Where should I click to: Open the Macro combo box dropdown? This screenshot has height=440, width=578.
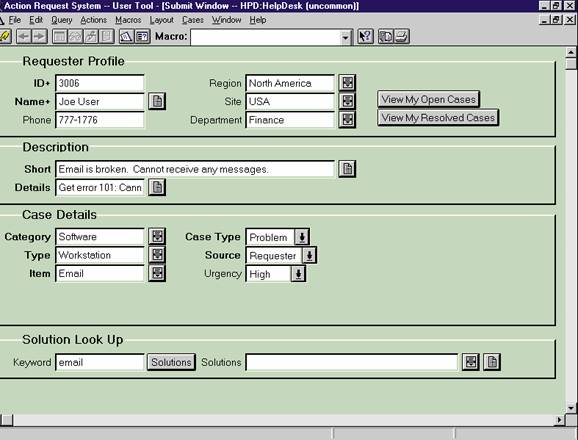pyautogui.click(x=345, y=37)
